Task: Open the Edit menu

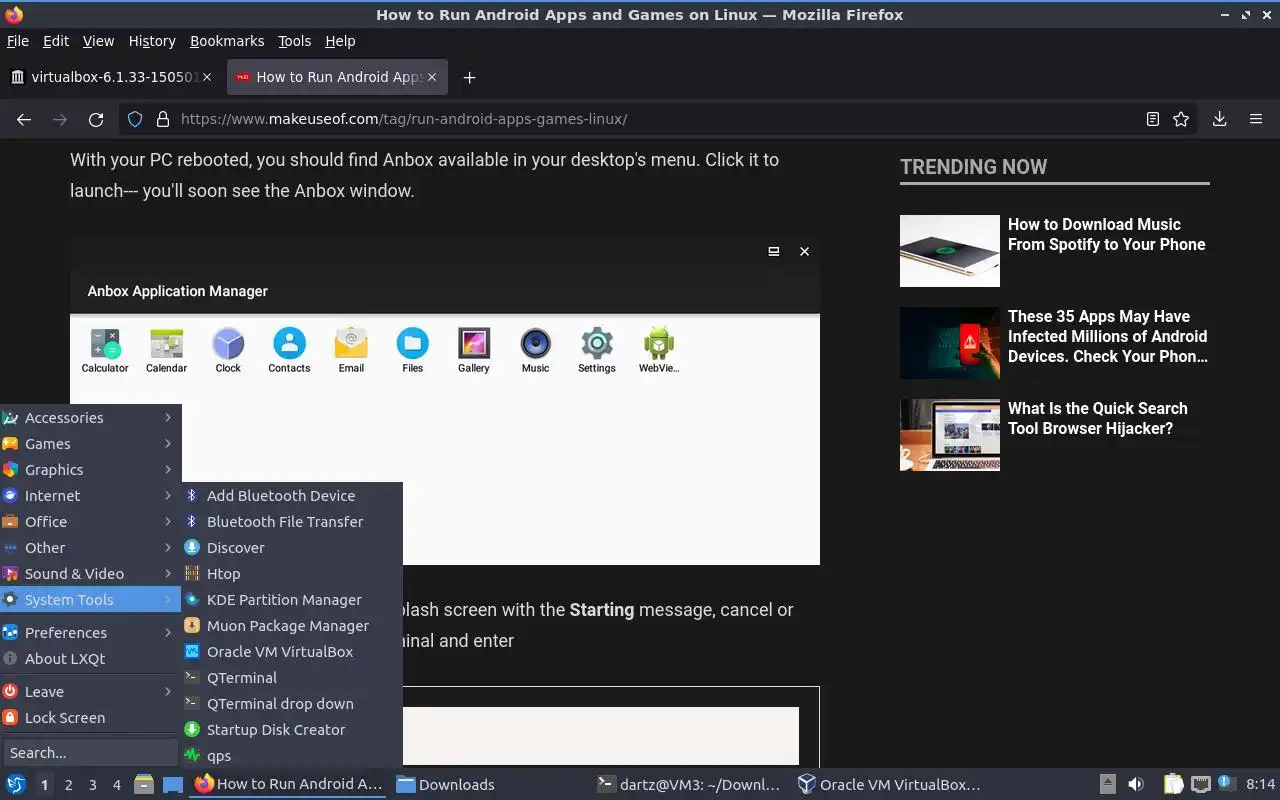Action: point(56,41)
